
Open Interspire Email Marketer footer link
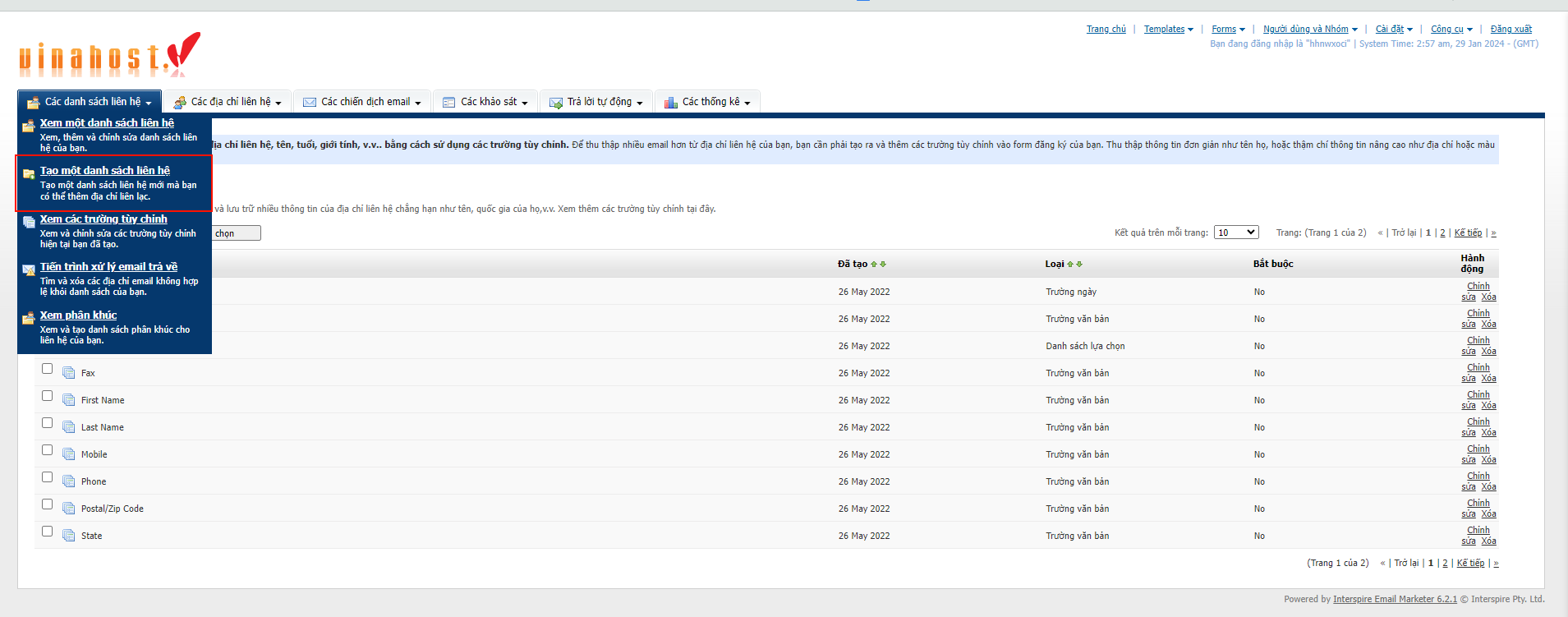[x=1395, y=599]
